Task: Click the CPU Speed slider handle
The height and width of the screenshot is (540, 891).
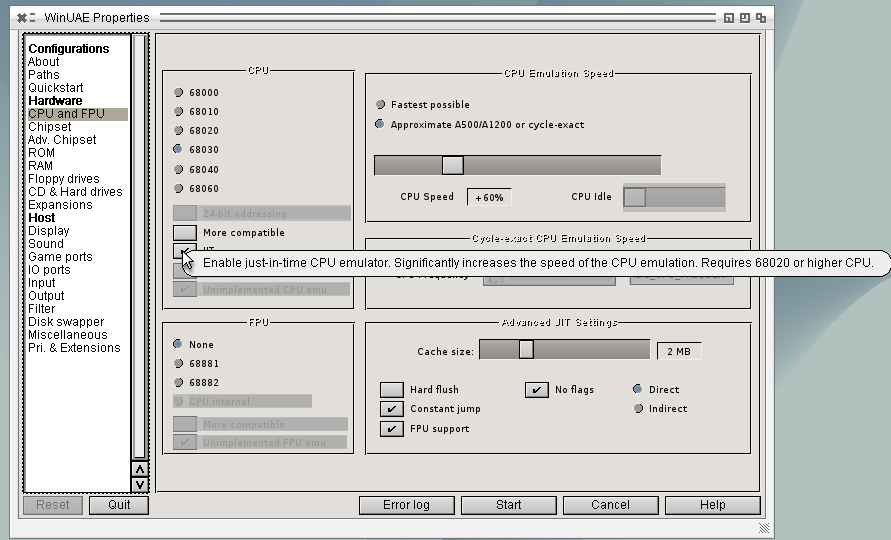Action: [x=453, y=165]
